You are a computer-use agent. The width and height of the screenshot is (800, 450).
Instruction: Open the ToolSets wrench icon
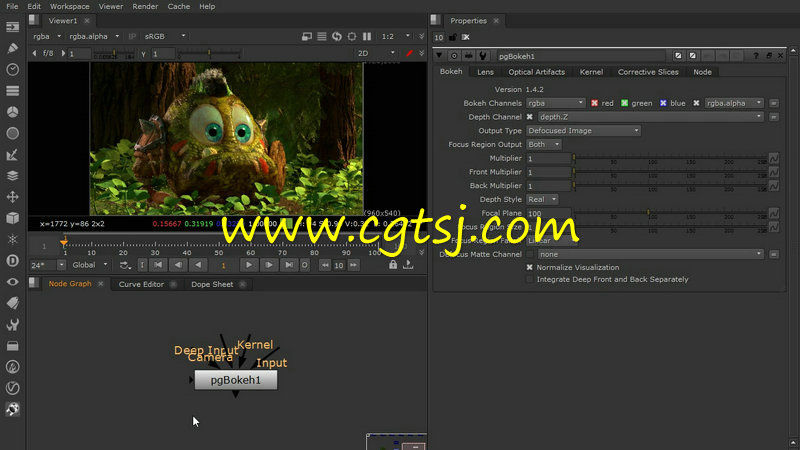click(x=12, y=324)
